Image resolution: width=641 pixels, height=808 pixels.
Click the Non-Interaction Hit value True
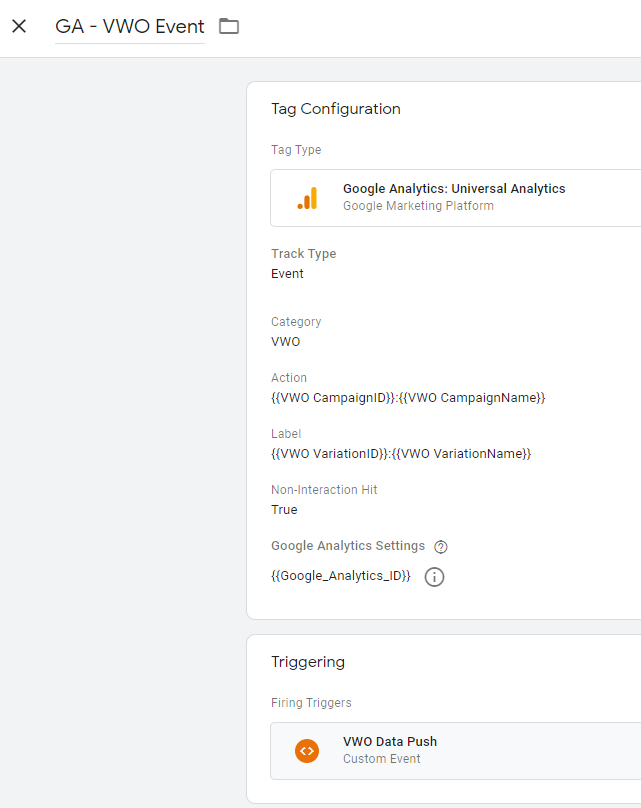(284, 510)
